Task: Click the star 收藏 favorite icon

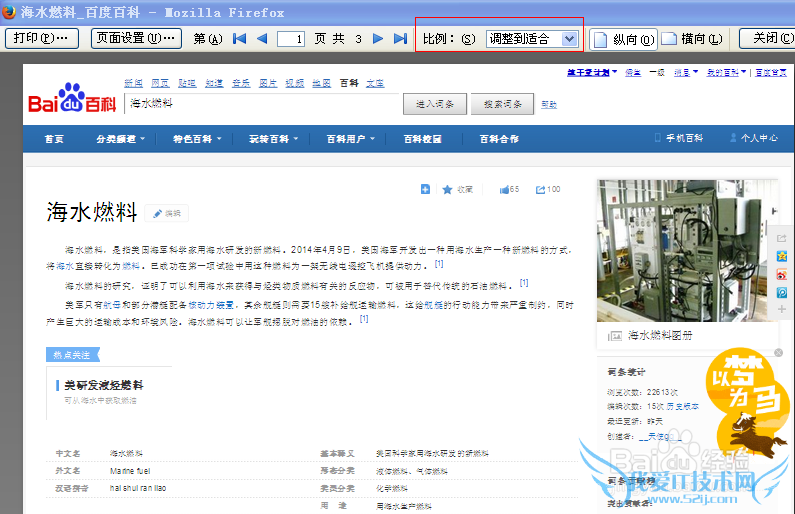Action: click(x=447, y=189)
